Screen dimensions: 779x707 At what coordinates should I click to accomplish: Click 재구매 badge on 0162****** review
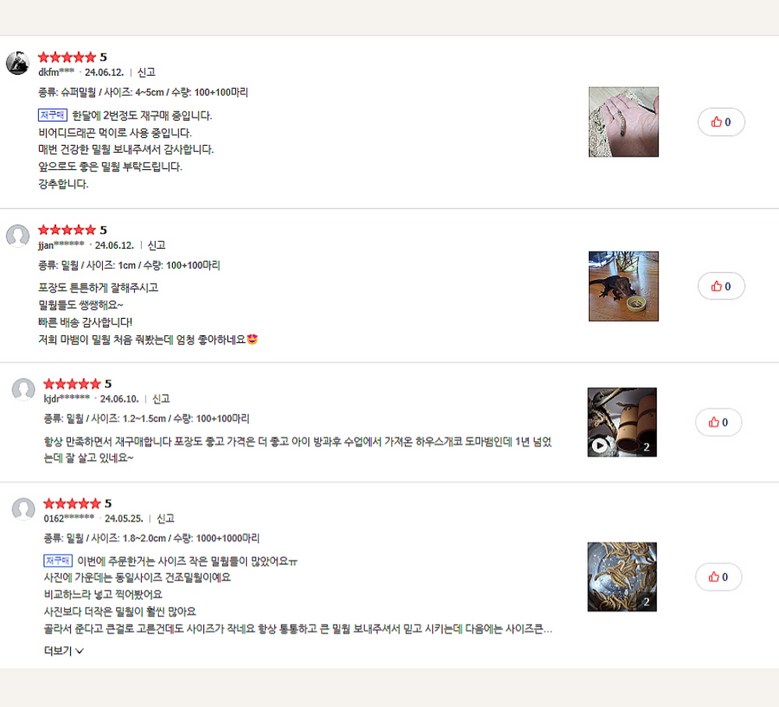[x=58, y=561]
